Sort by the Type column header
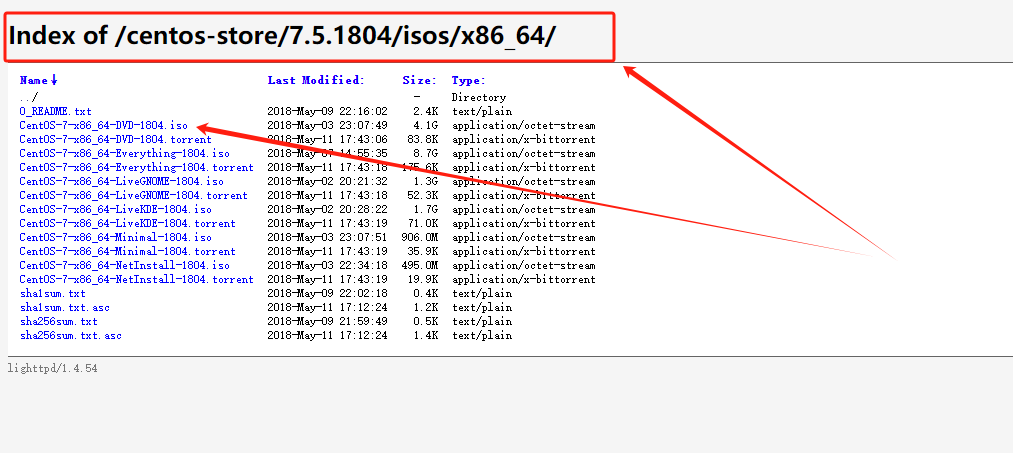The height and width of the screenshot is (453, 1013). 468,81
